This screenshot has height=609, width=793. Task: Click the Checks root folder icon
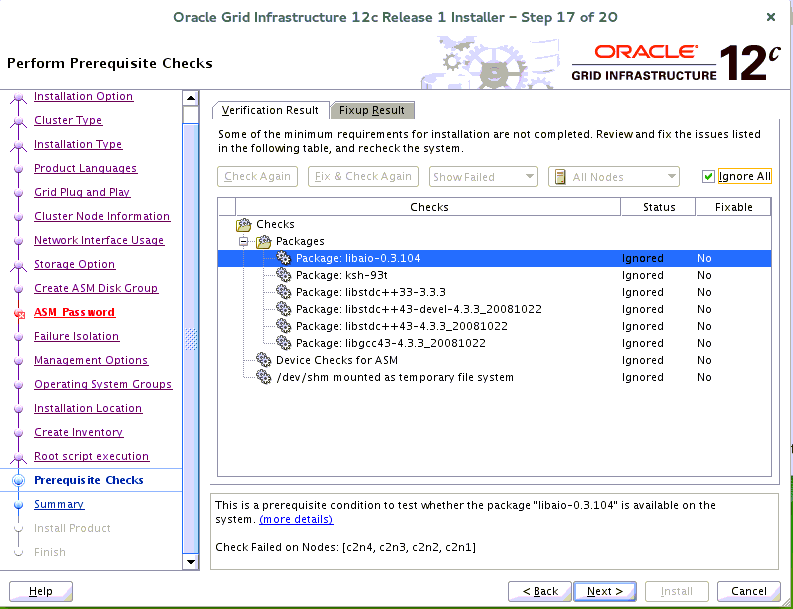point(244,224)
